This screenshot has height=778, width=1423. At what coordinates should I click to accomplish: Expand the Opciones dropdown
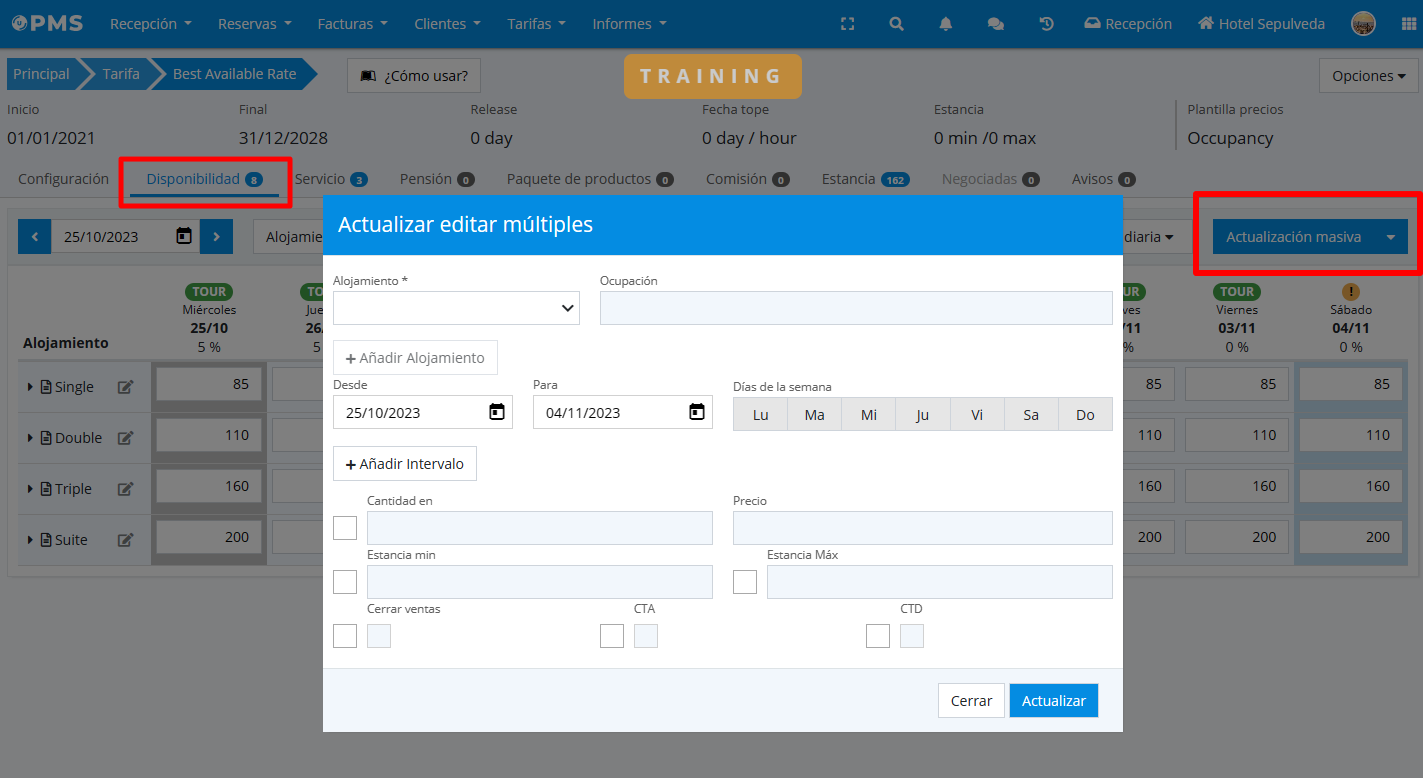[x=1368, y=76]
